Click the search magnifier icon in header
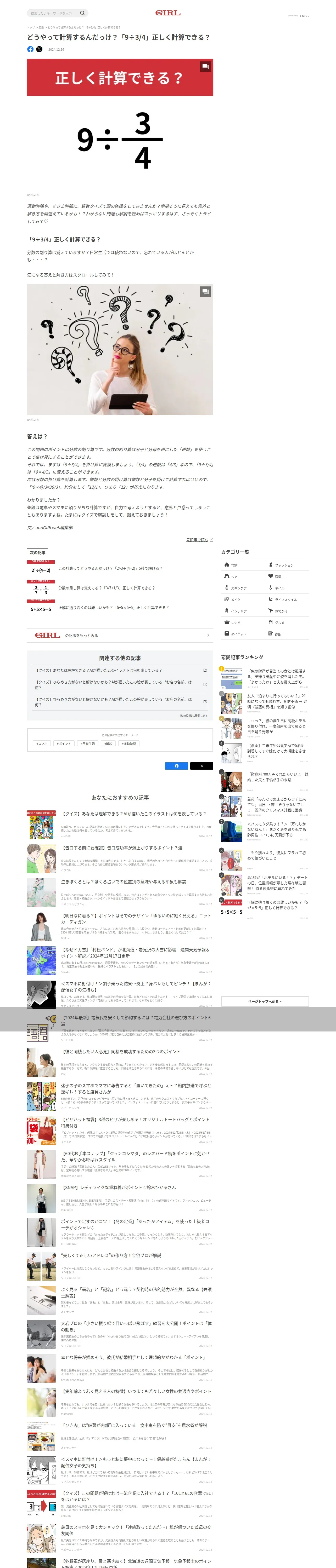This screenshot has width=336, height=1568. 82,13
